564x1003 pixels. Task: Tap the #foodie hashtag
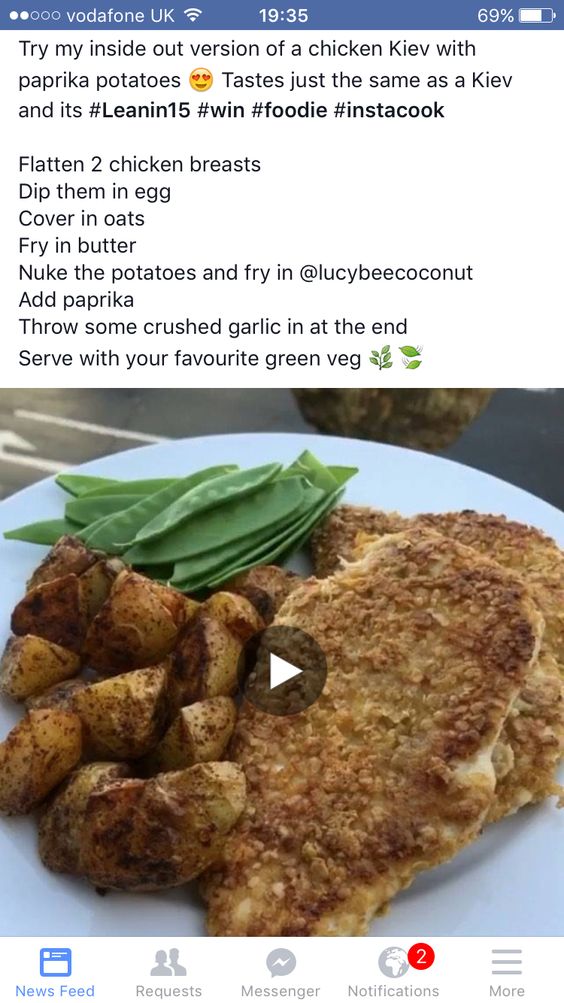[x=289, y=110]
